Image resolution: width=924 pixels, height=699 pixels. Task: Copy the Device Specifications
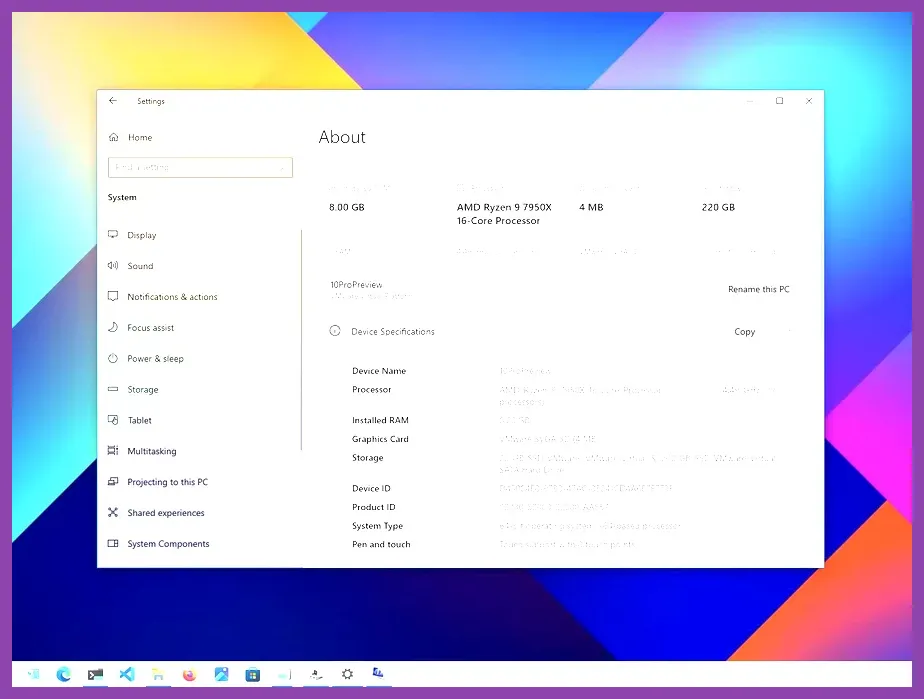(x=744, y=332)
